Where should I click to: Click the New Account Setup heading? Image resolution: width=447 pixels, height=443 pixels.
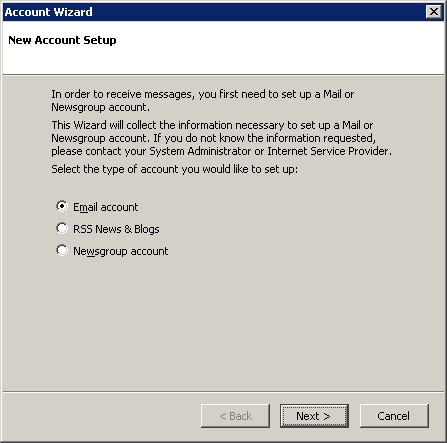(62, 40)
